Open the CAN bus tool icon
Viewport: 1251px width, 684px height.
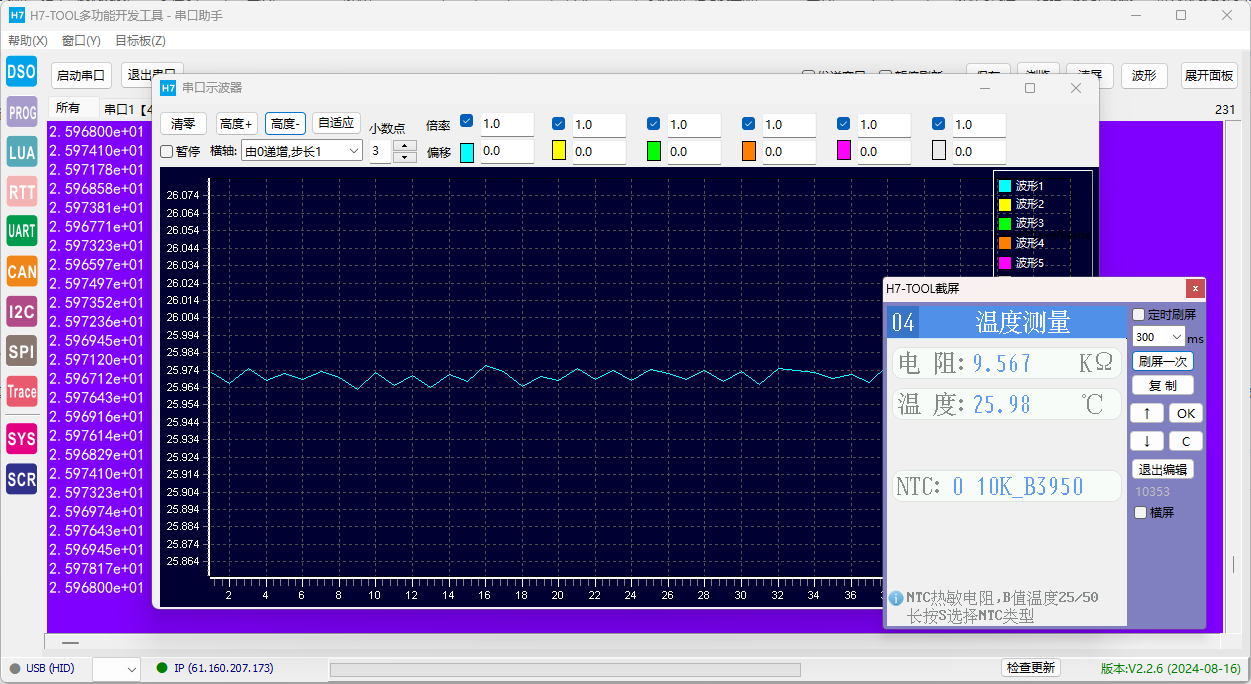click(x=21, y=271)
